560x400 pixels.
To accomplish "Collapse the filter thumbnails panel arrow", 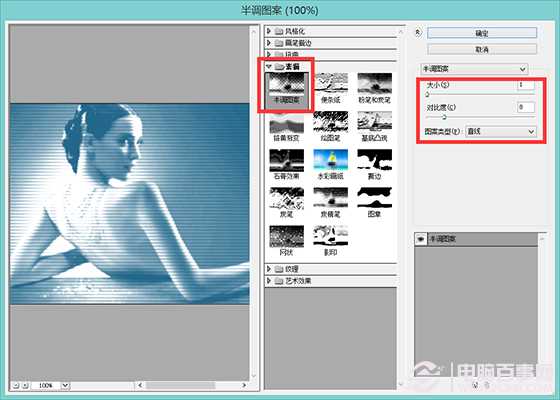I will [x=418, y=32].
